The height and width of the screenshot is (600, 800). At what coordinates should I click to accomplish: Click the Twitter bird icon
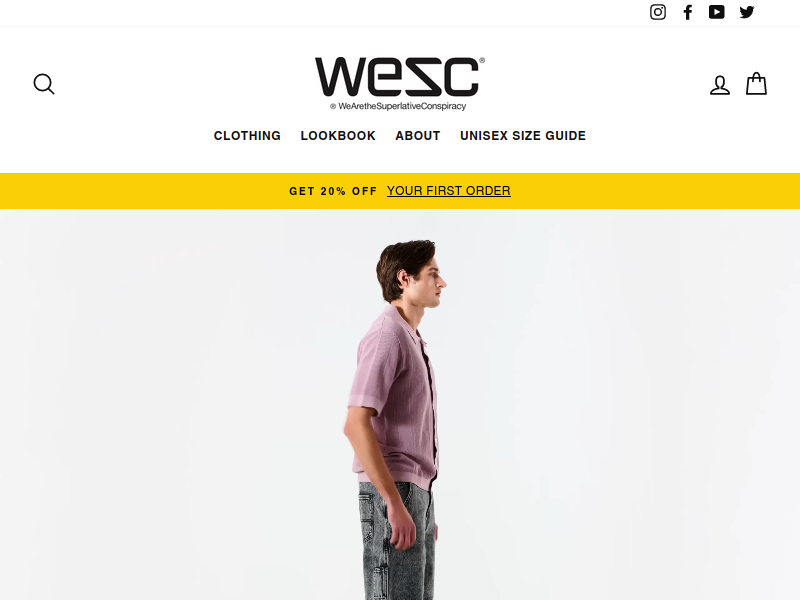click(746, 12)
